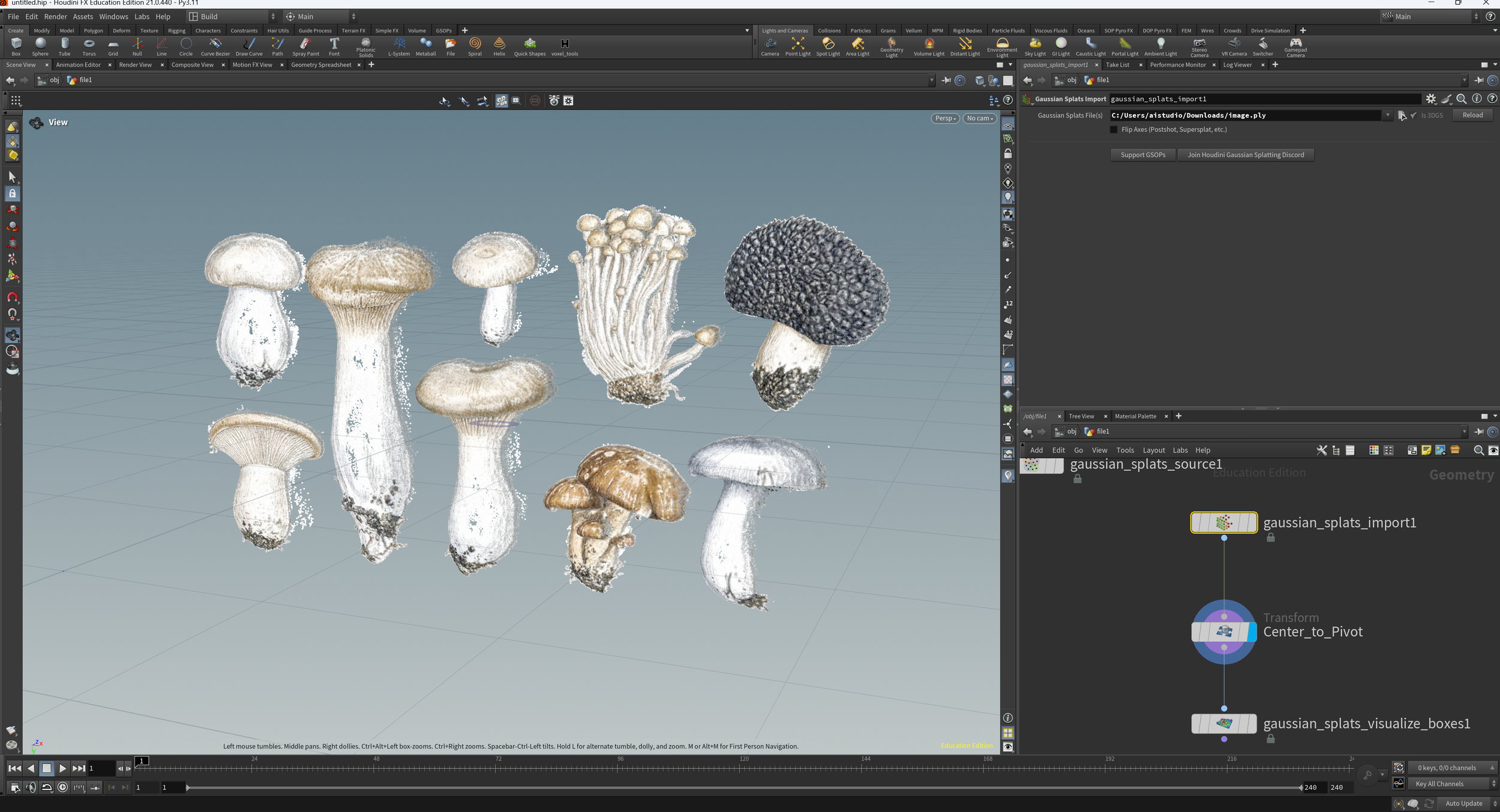Open the Render menu

55,17
